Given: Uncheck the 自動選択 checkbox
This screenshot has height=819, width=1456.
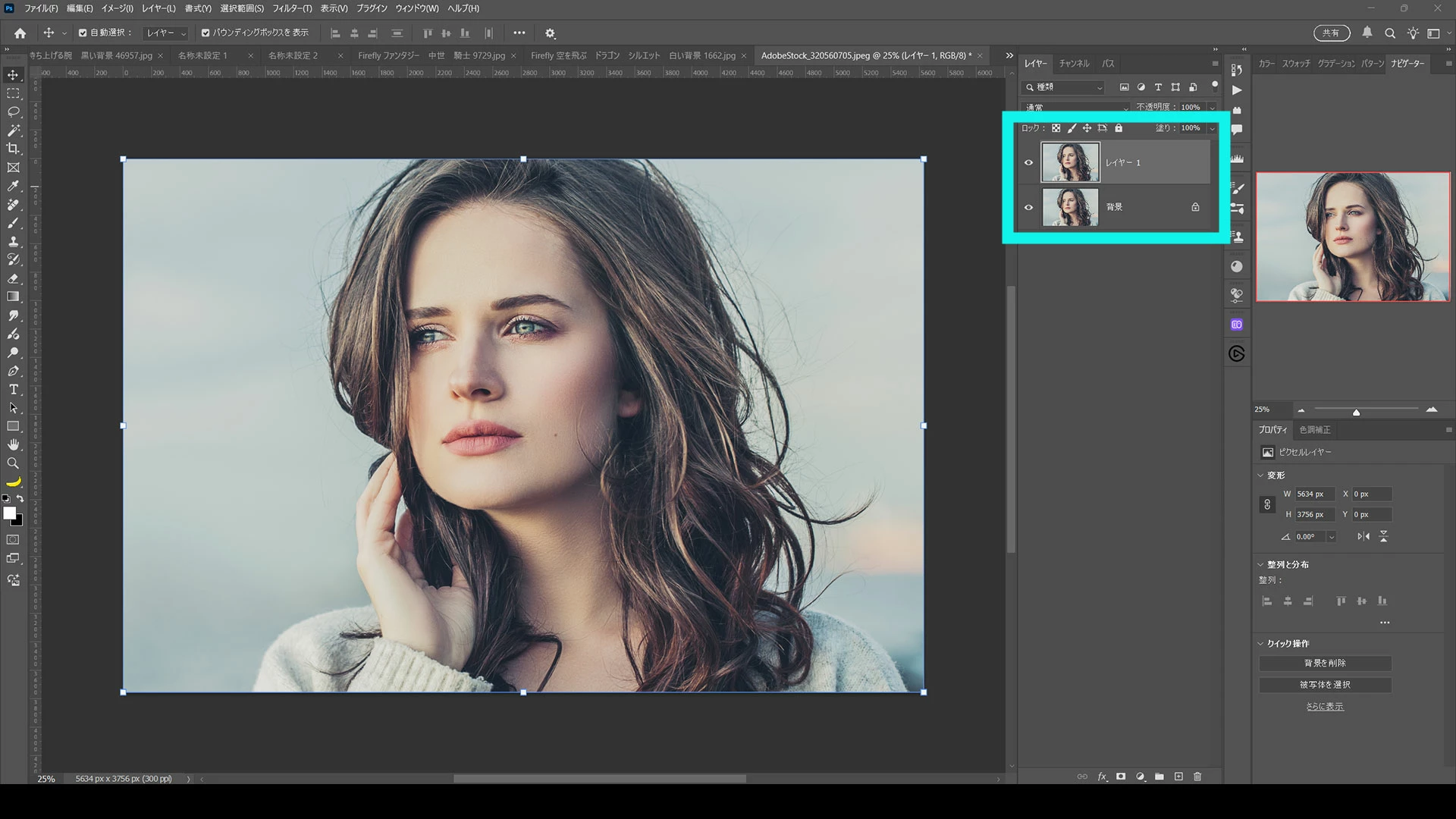Looking at the screenshot, I should [x=83, y=33].
